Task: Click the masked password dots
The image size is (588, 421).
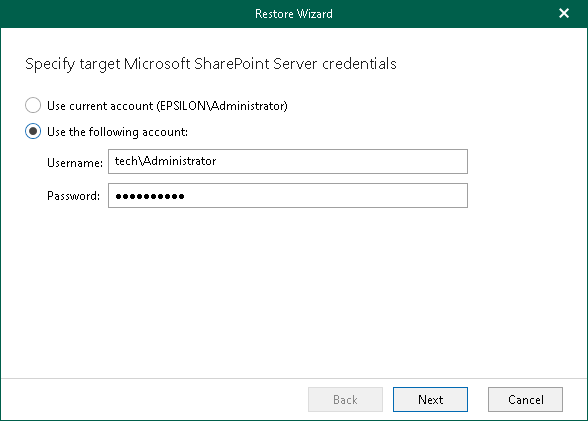Action: (x=150, y=196)
